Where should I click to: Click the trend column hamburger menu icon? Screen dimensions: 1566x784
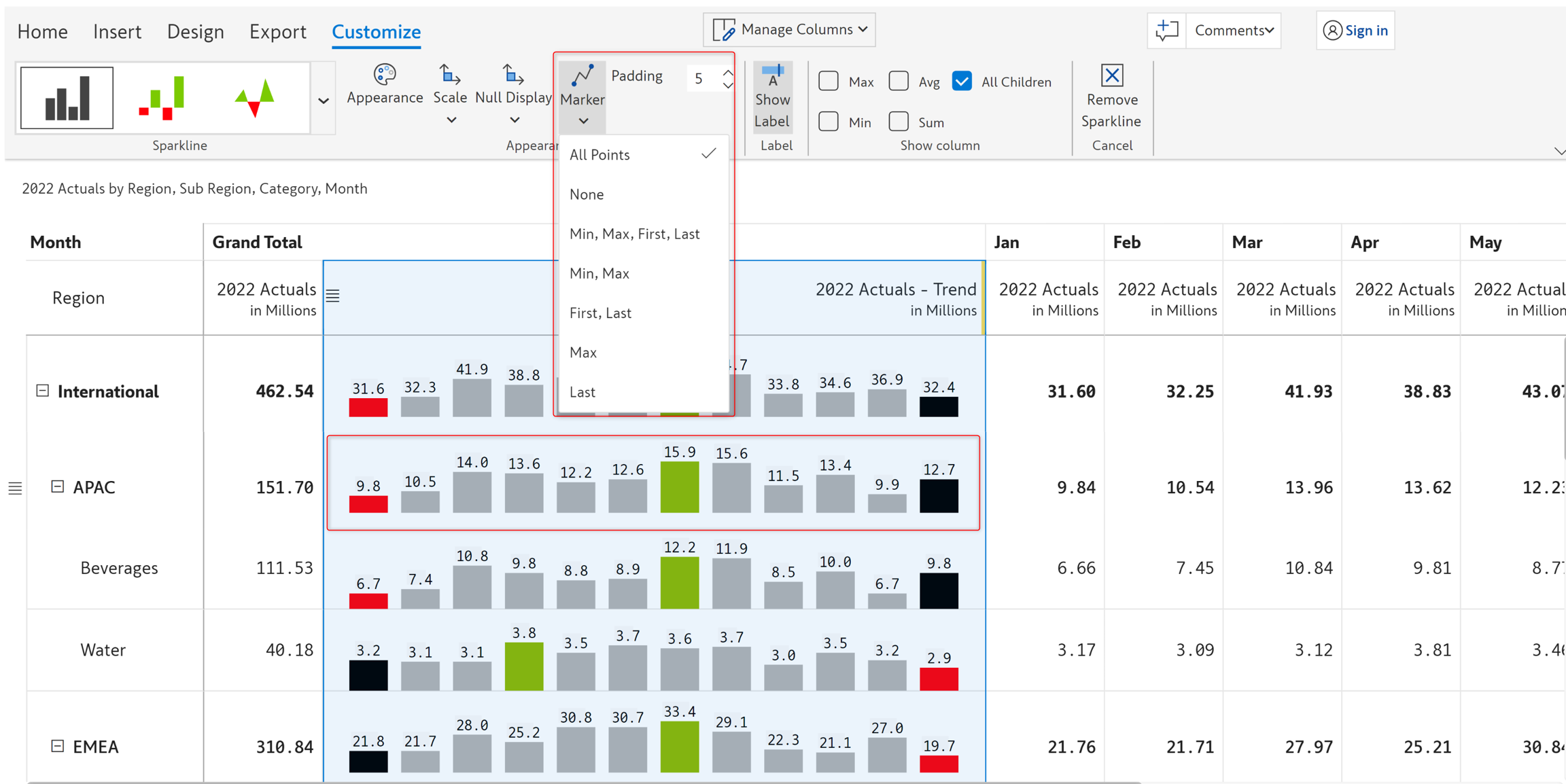pyautogui.click(x=333, y=296)
